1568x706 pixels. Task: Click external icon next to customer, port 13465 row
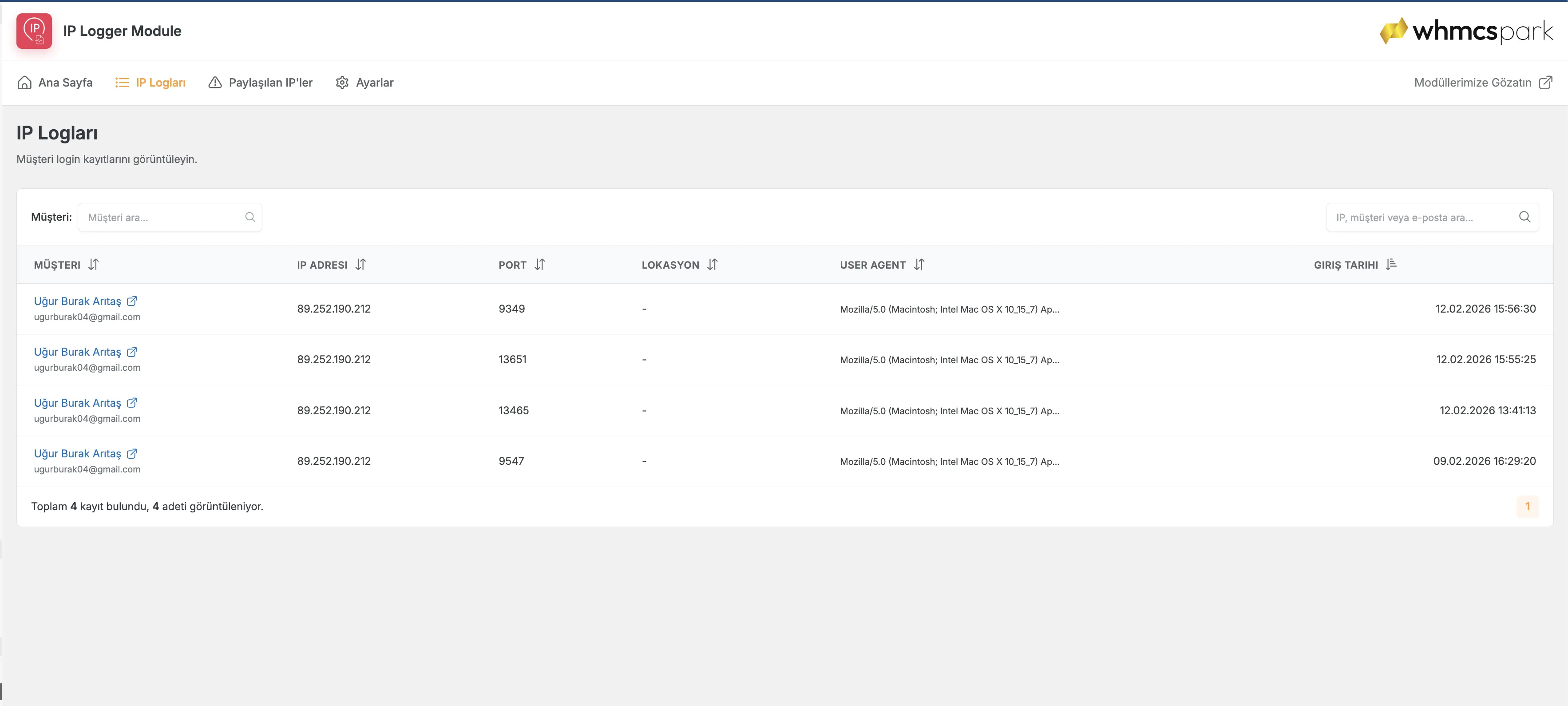[x=132, y=402]
